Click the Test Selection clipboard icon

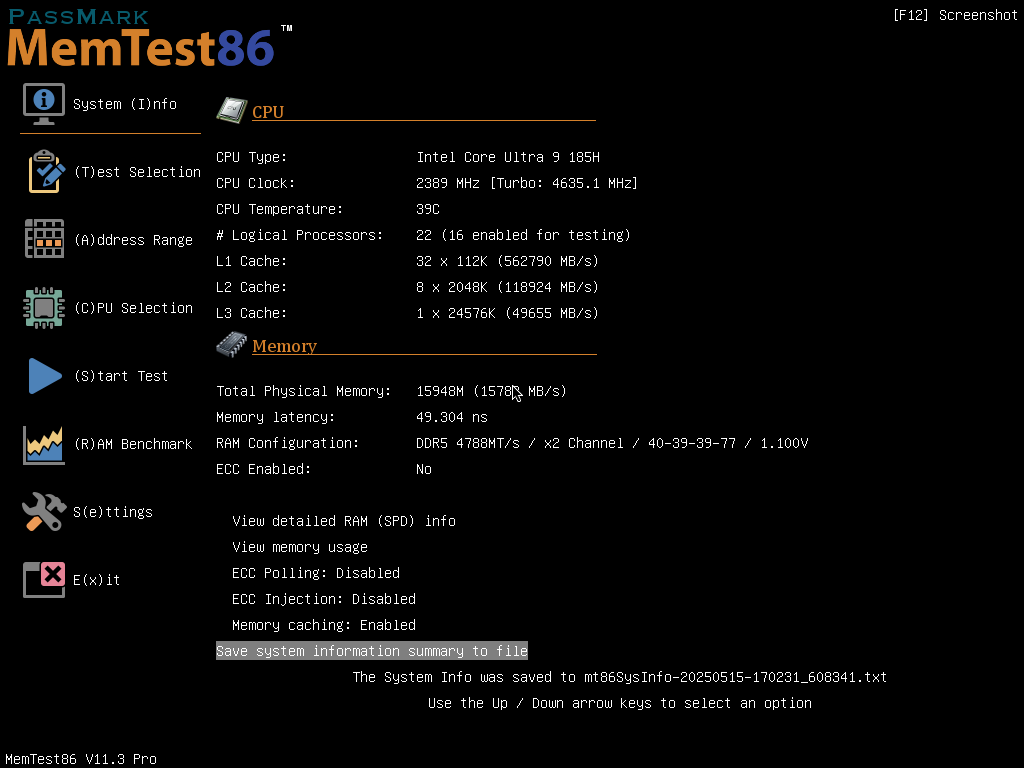[44, 171]
